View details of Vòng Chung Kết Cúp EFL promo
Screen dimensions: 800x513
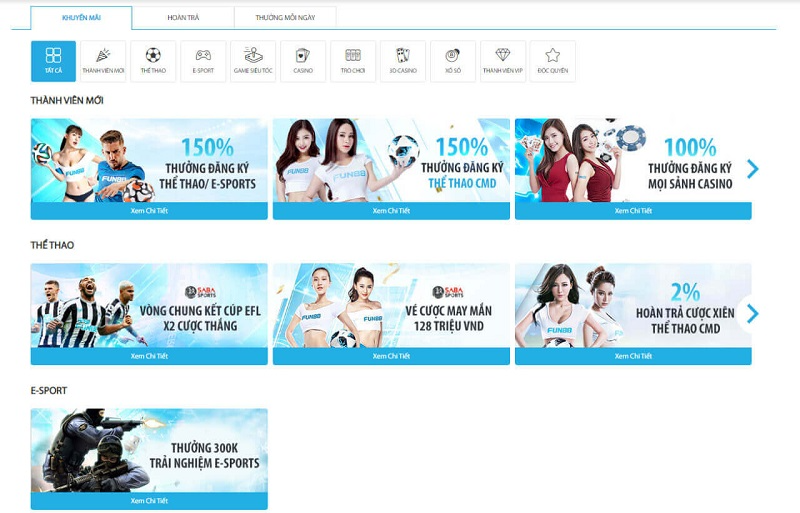149,356
